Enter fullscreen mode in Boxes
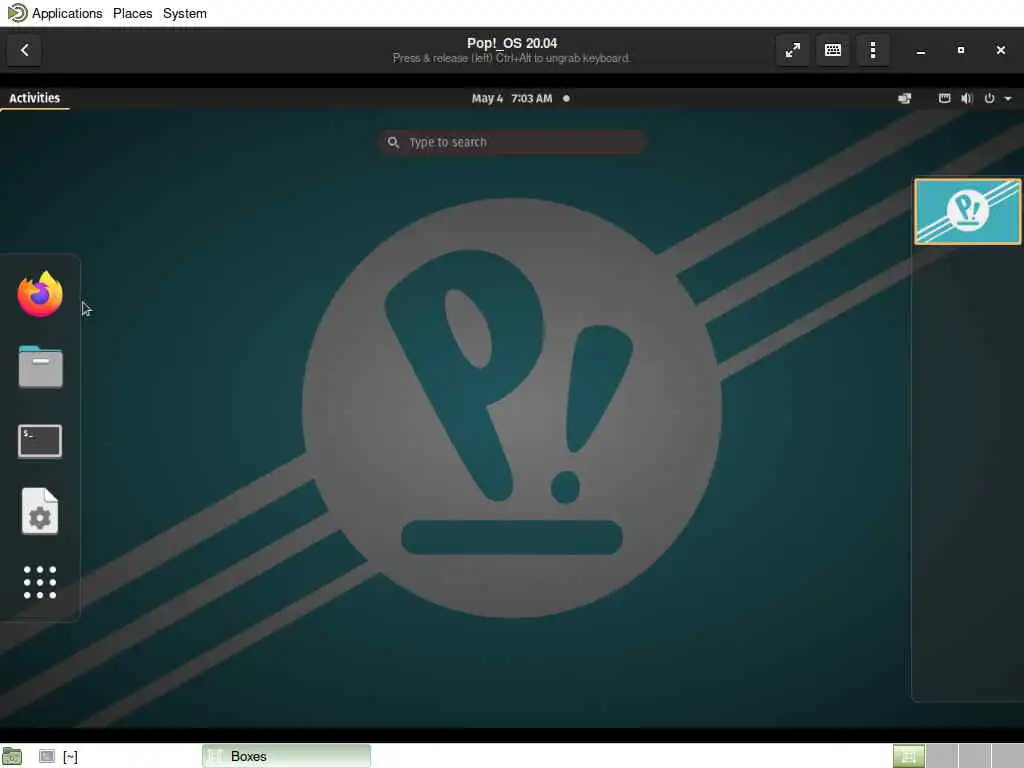The image size is (1024, 768). click(x=793, y=50)
